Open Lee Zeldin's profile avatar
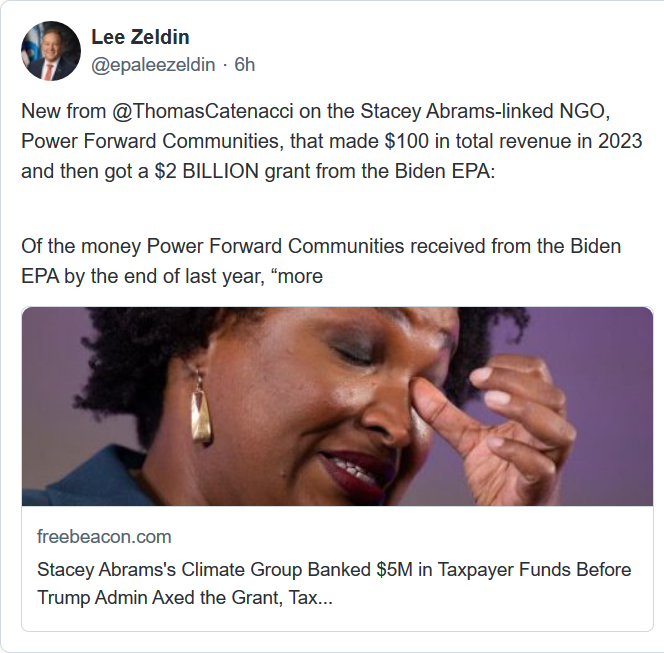This screenshot has width=664, height=653. [51, 51]
